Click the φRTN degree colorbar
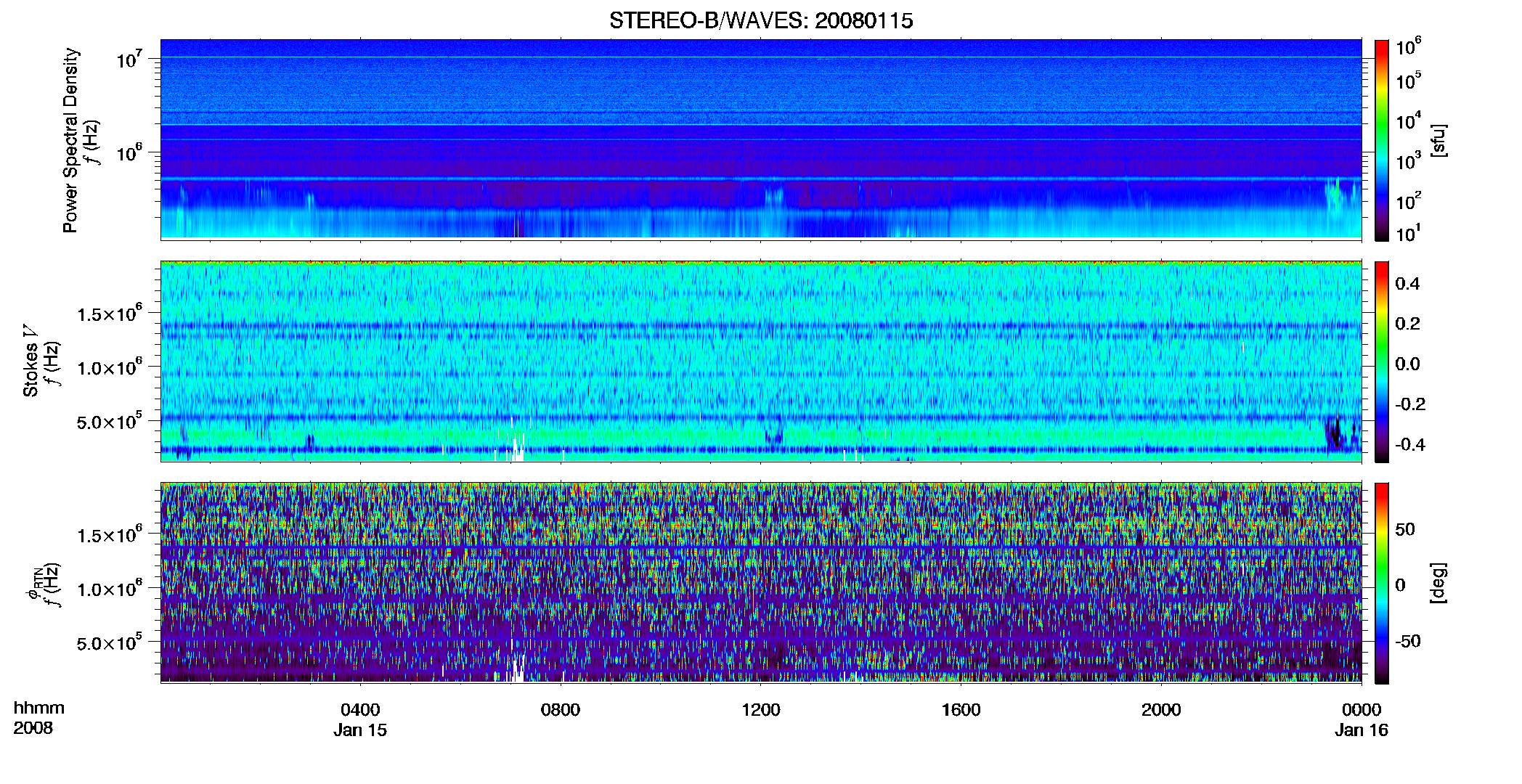 tap(1382, 583)
